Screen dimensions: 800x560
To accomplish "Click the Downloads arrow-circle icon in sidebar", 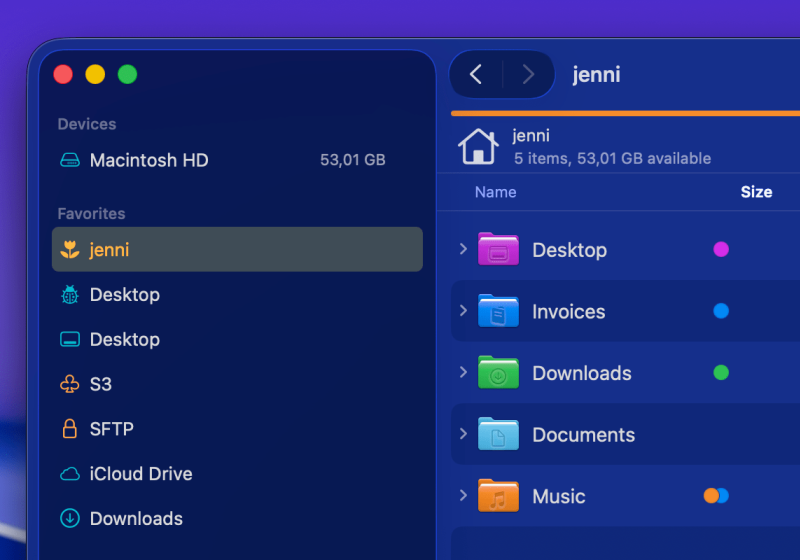I will point(70,518).
